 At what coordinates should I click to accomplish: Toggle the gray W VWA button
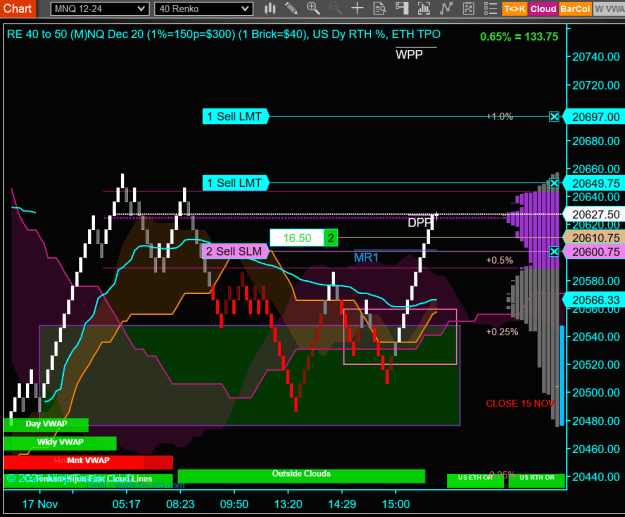click(x=609, y=9)
